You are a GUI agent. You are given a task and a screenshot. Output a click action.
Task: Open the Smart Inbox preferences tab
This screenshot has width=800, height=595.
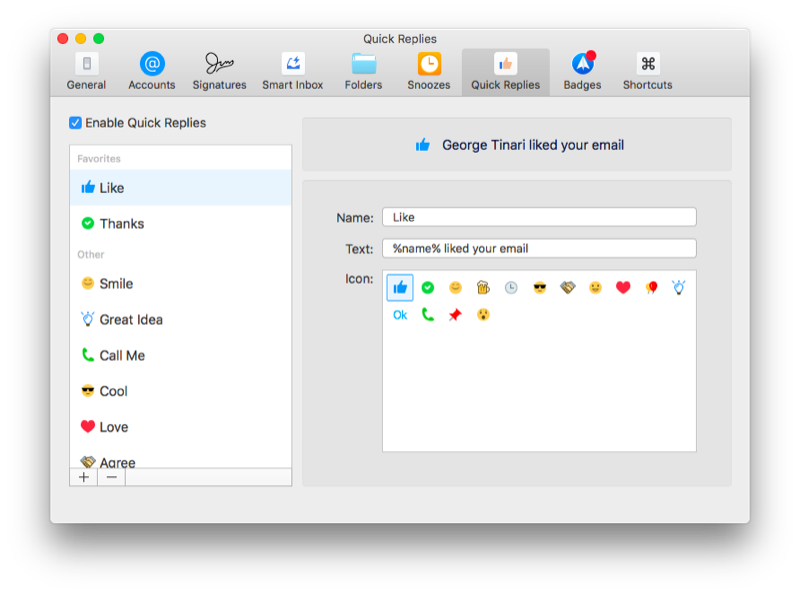coord(293,72)
